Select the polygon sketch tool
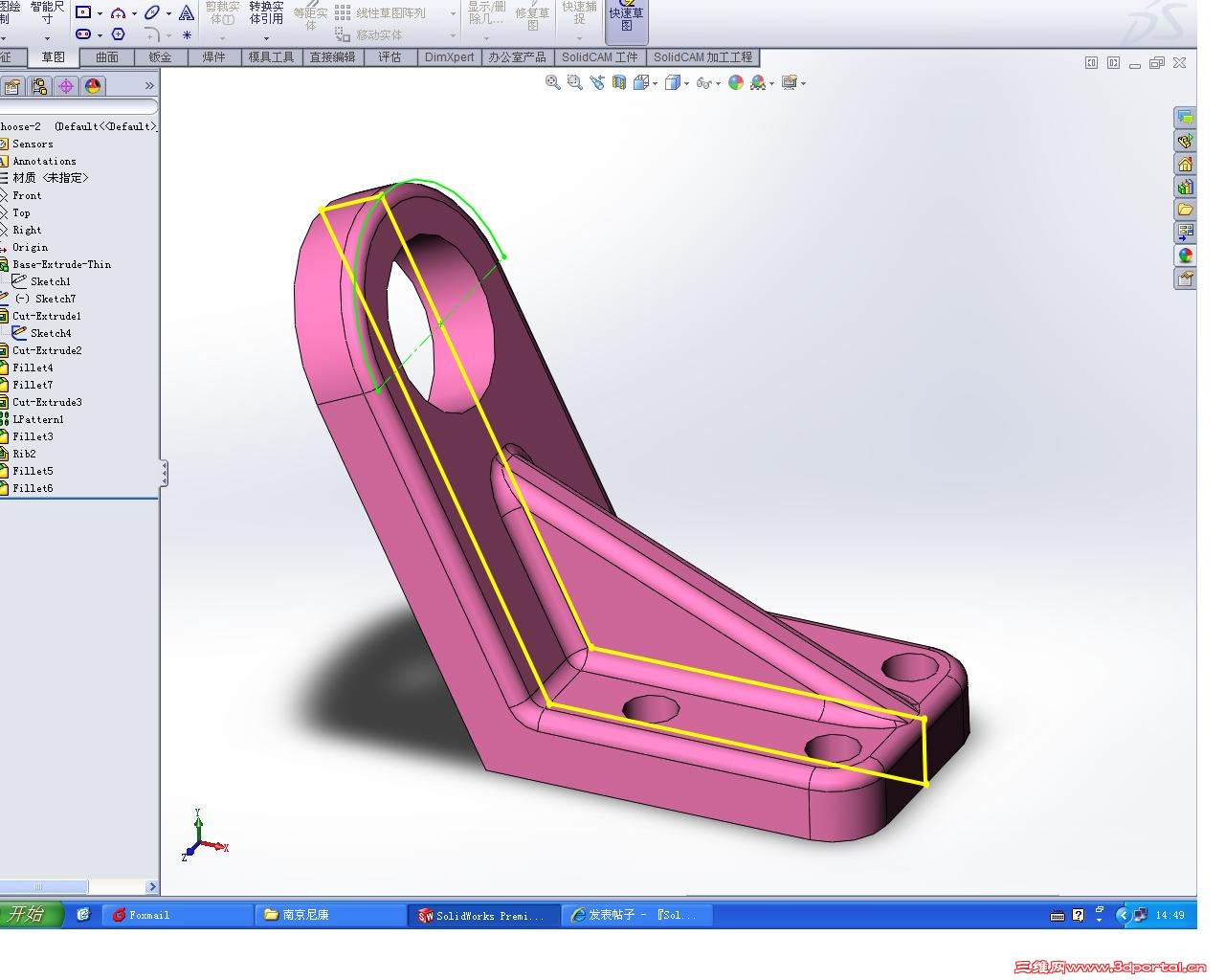Viewport: 1225px width, 980px height. 118,34
